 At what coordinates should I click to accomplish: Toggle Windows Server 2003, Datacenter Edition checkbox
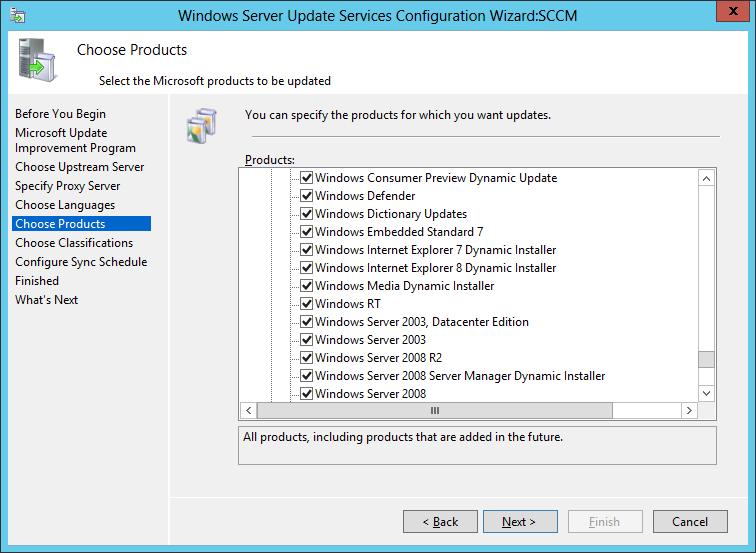pyautogui.click(x=307, y=322)
